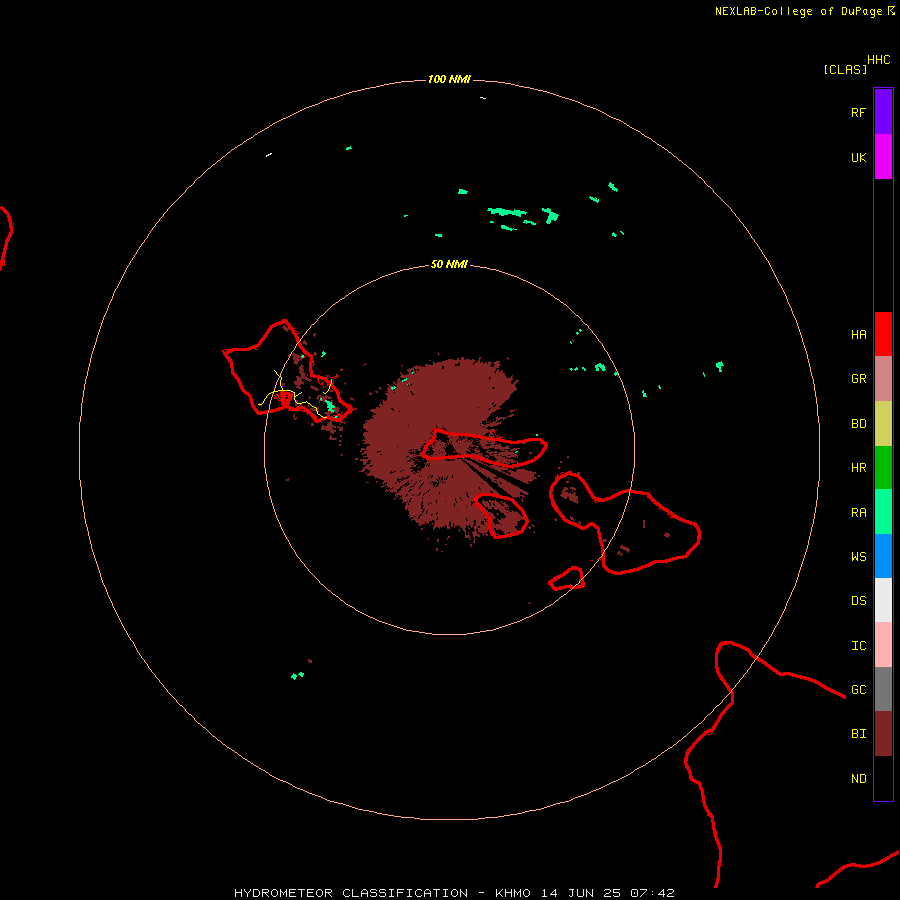Click the ND black legend swatch
The height and width of the screenshot is (900, 900).
coord(883,778)
